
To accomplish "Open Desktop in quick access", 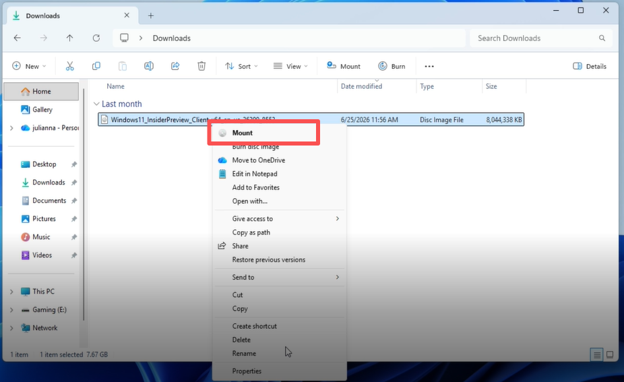I will click(x=41, y=164).
